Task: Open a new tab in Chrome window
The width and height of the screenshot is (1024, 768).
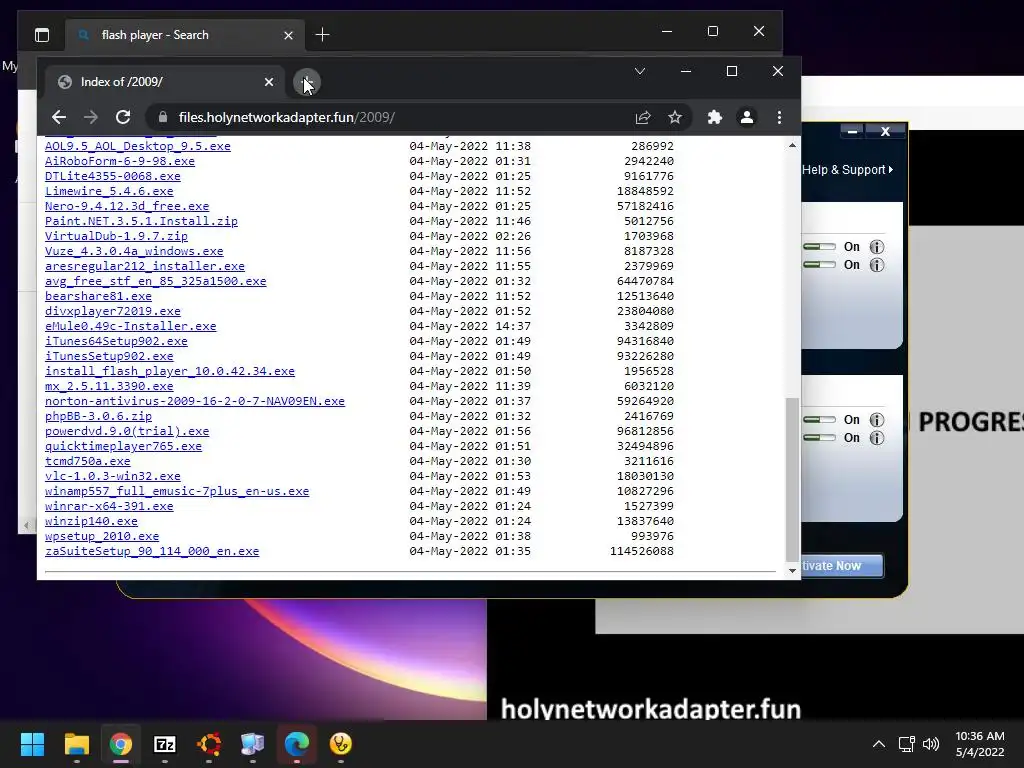Action: [x=307, y=82]
